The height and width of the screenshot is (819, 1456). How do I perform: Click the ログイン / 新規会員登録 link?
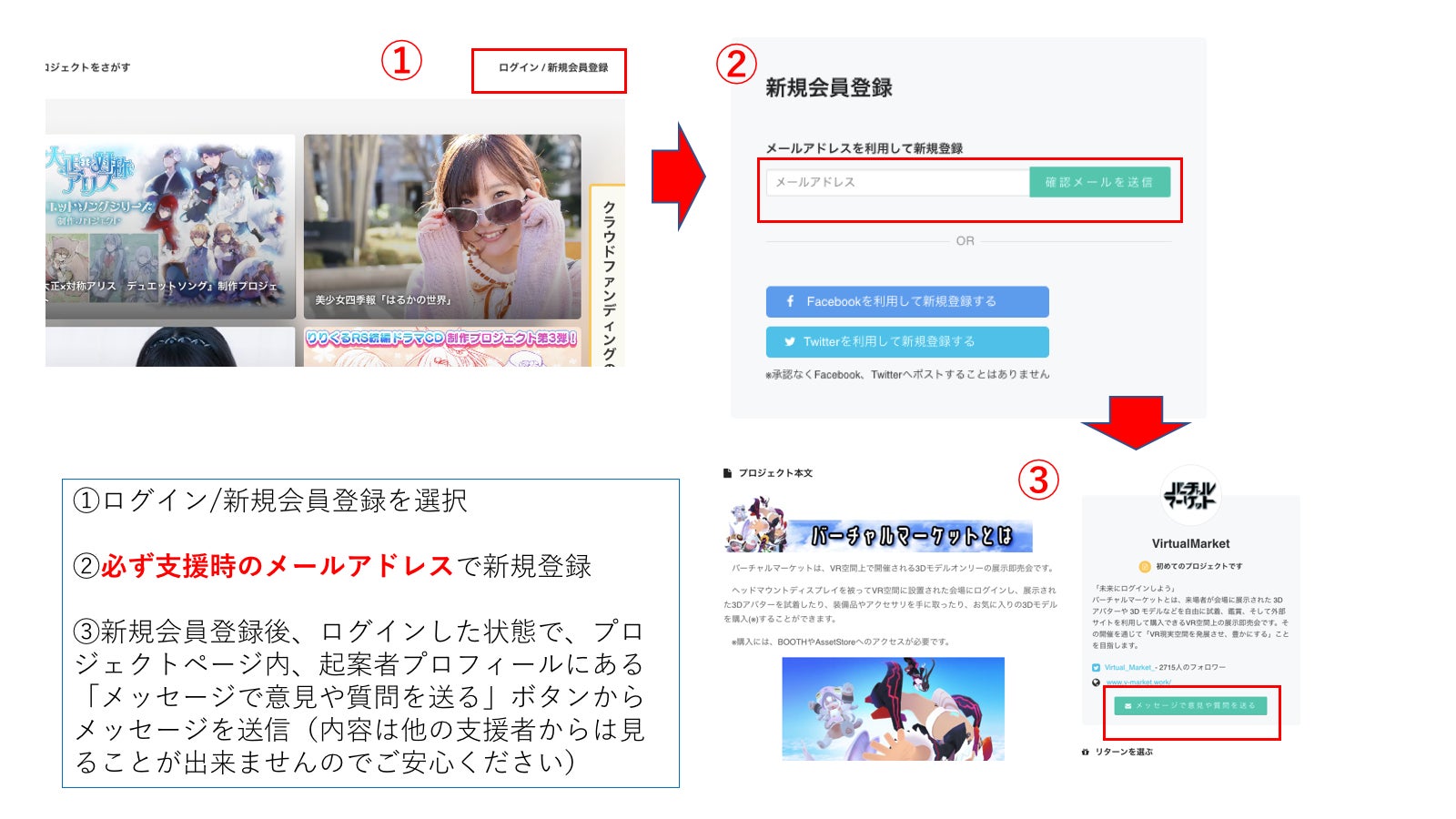(552, 67)
